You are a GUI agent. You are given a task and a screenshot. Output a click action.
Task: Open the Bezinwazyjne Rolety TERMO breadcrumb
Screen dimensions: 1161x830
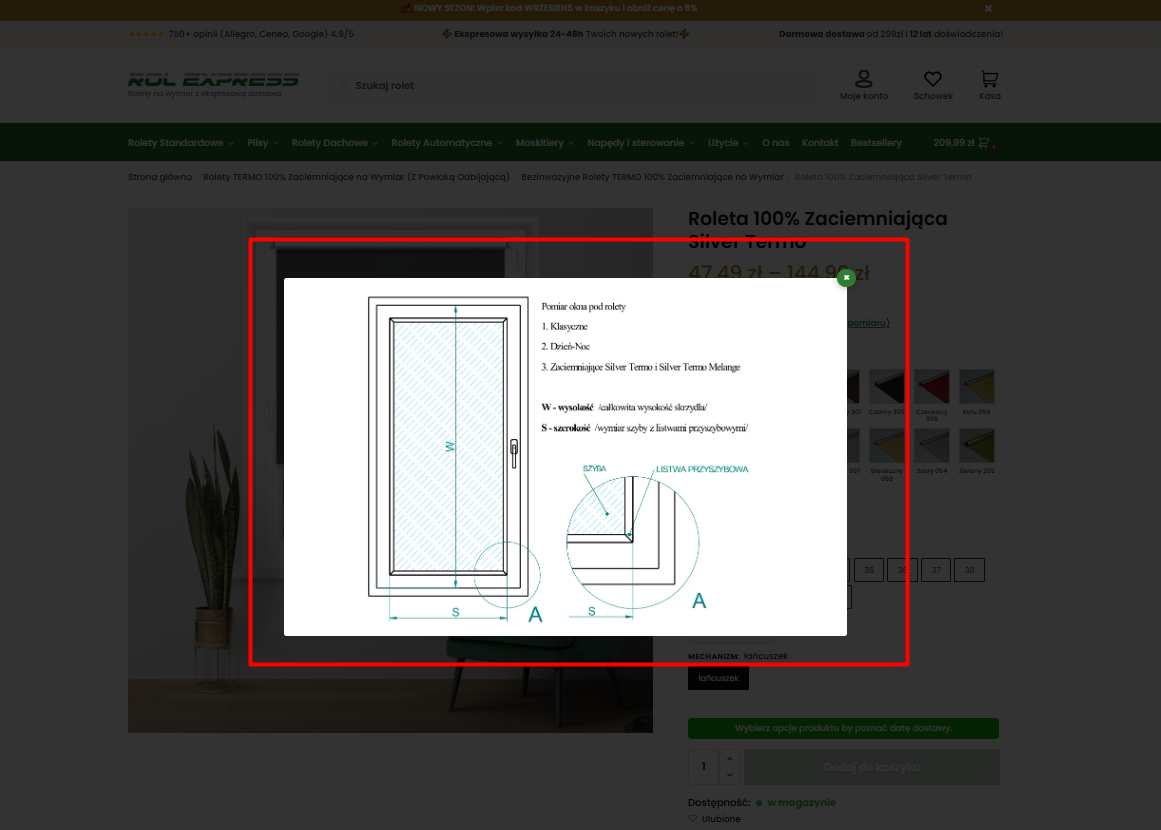652,177
